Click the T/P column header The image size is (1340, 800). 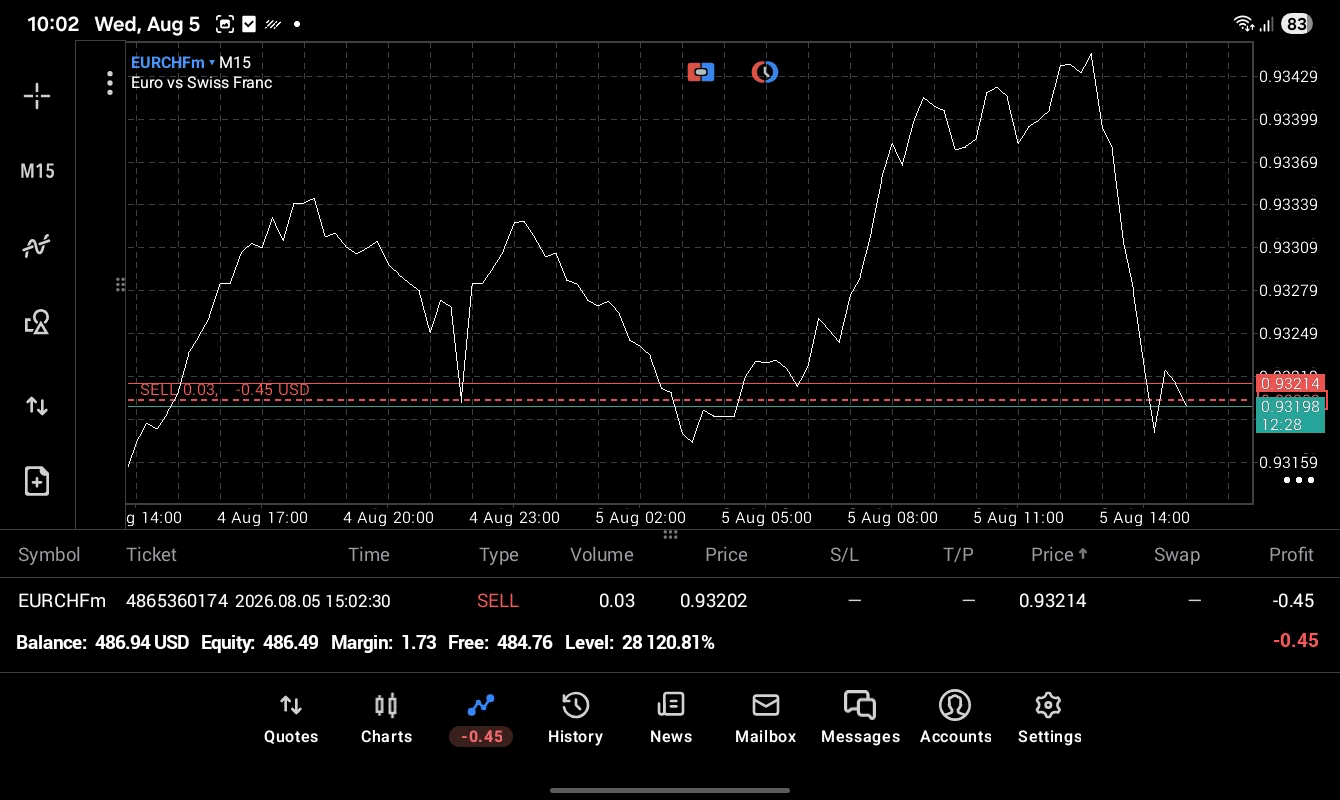(958, 555)
